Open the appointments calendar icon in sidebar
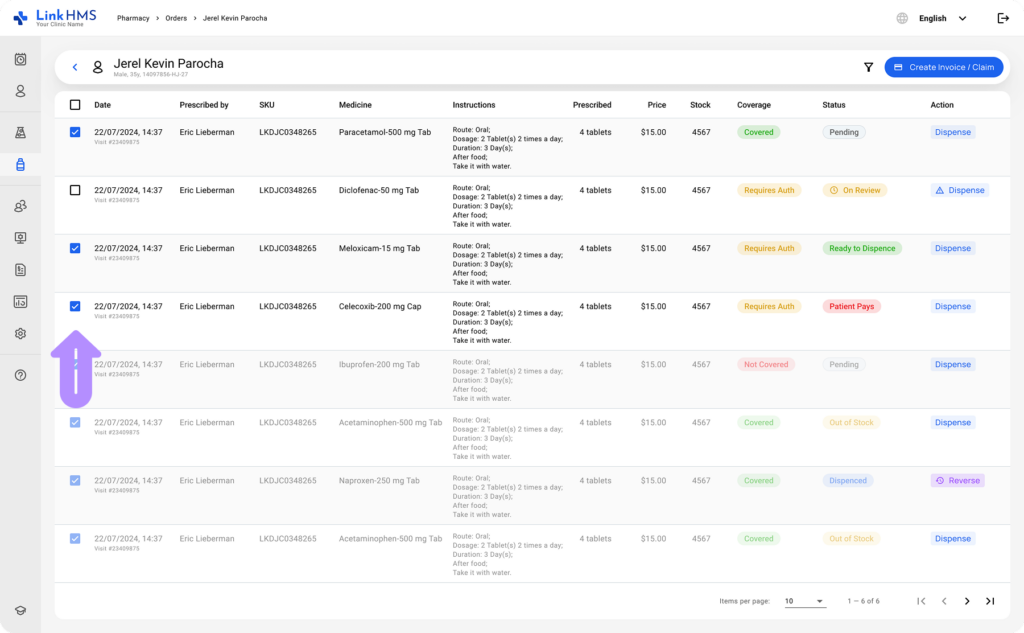 click(x=20, y=59)
